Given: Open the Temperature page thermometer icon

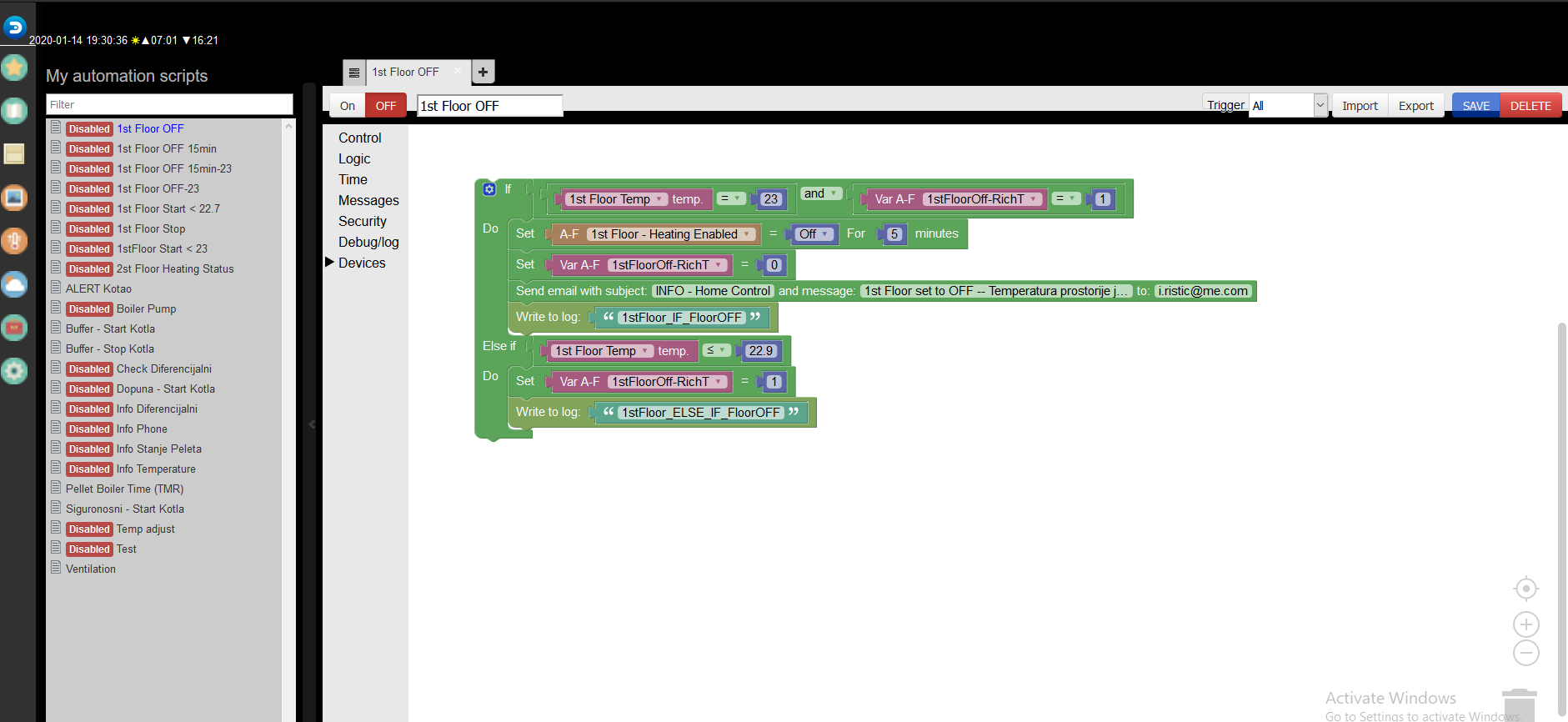Looking at the screenshot, I should 14,241.
